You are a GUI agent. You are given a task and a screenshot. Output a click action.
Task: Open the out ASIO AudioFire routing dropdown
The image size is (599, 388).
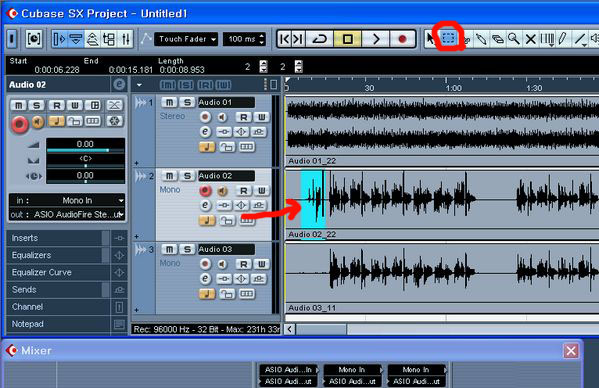pos(67,215)
